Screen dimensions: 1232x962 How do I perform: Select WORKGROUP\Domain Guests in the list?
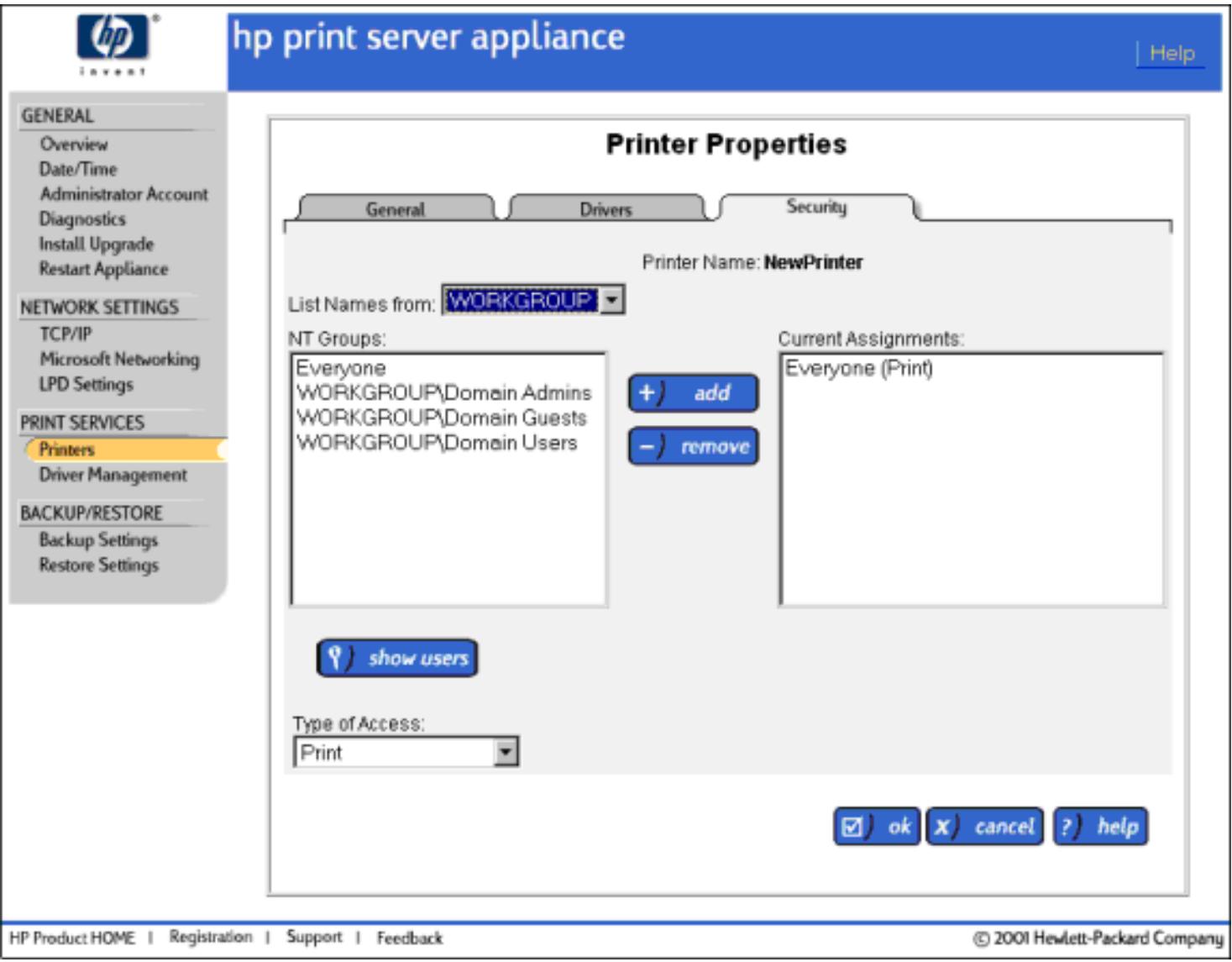(x=441, y=418)
